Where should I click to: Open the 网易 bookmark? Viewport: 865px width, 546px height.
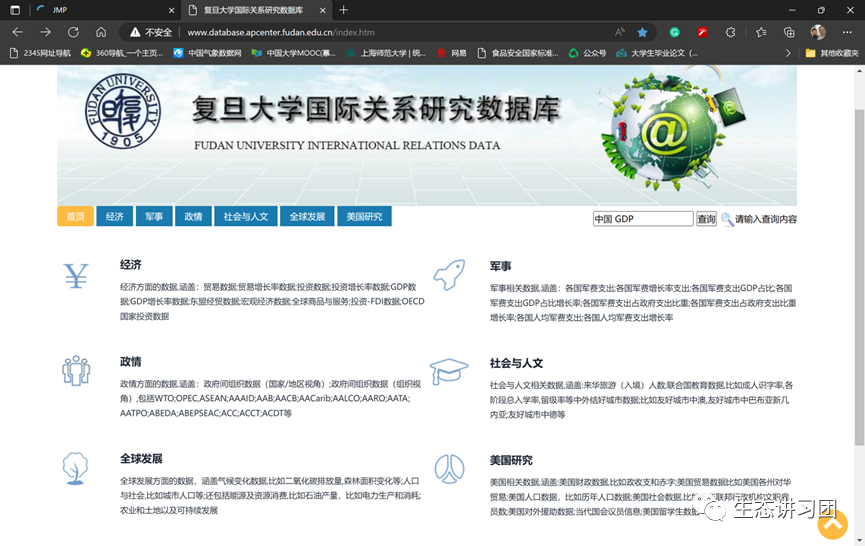452,53
